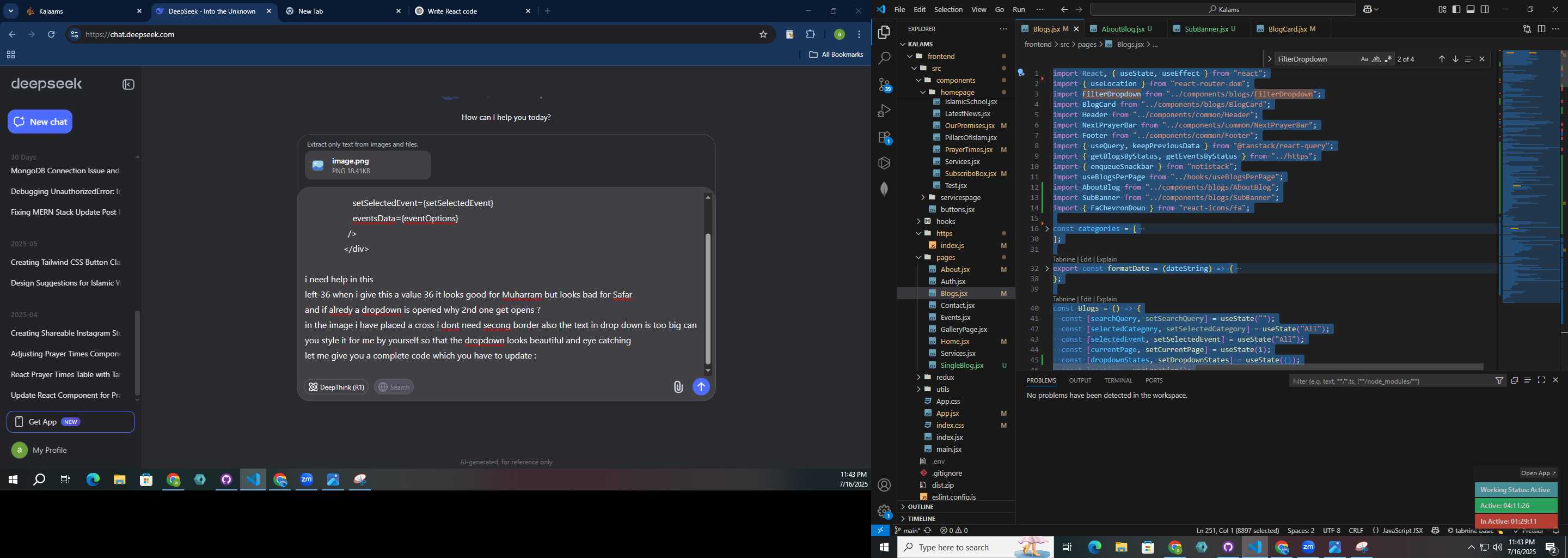Toggle the DeepSeek Search option

pyautogui.click(x=394, y=387)
